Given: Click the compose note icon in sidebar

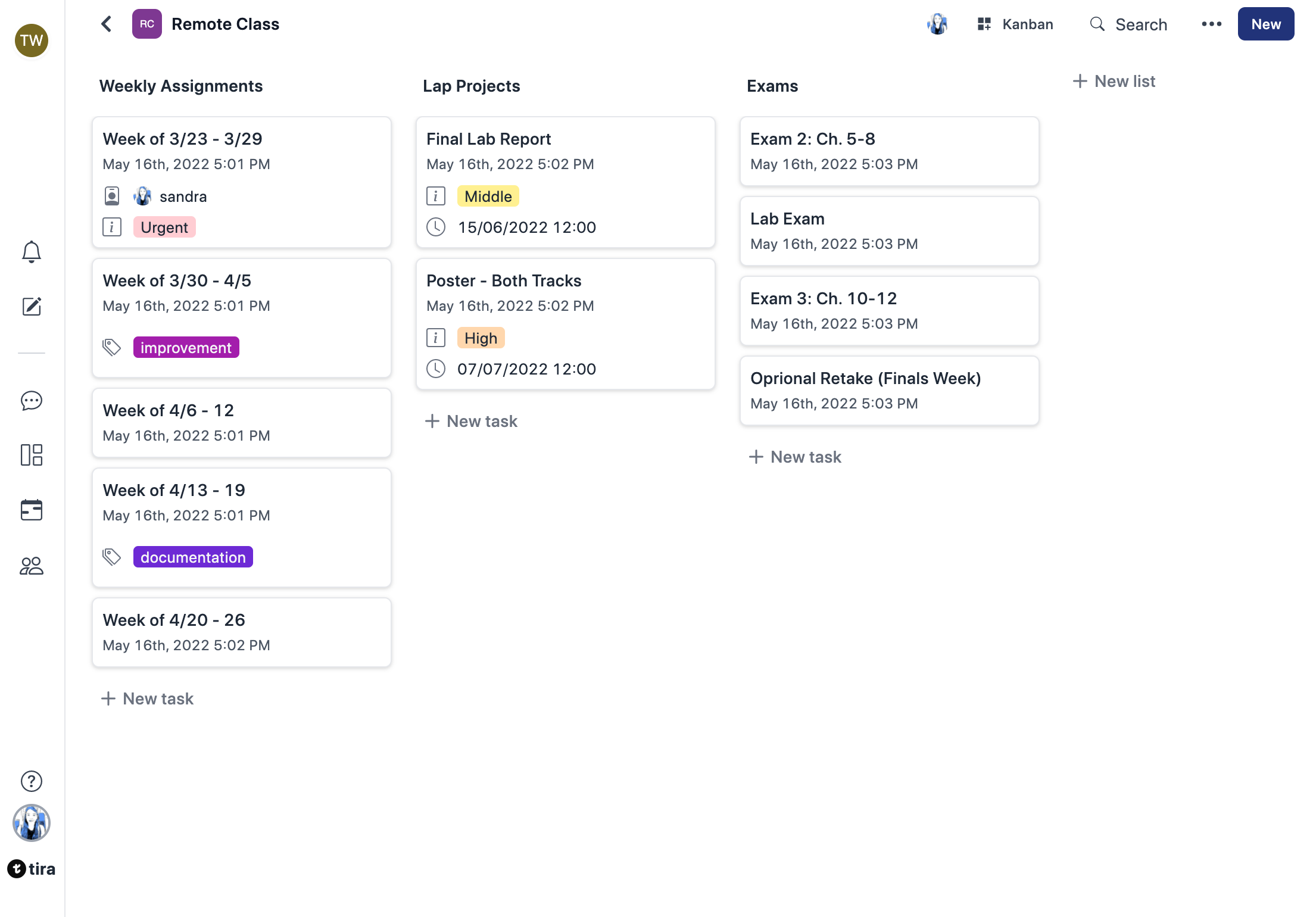Looking at the screenshot, I should (32, 307).
